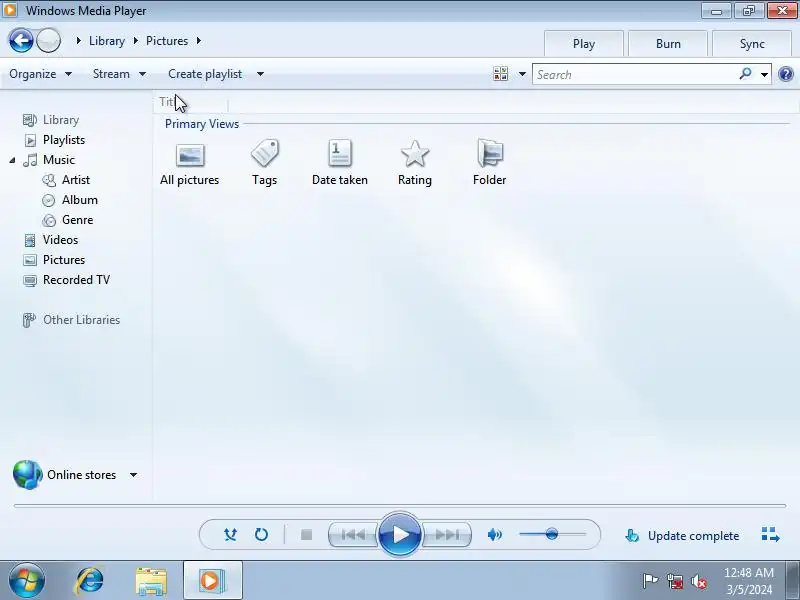
Task: Click the Title column header
Action: (190, 103)
